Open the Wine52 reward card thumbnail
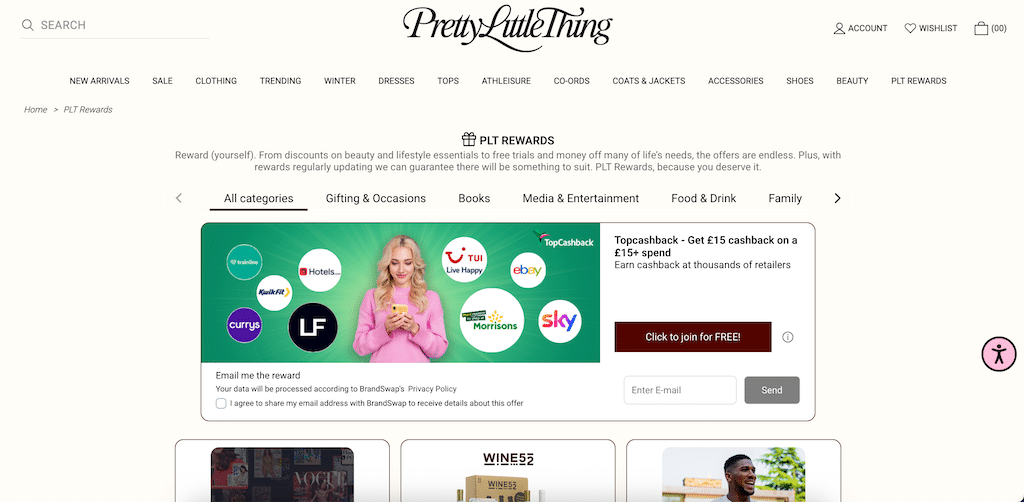 click(x=508, y=474)
